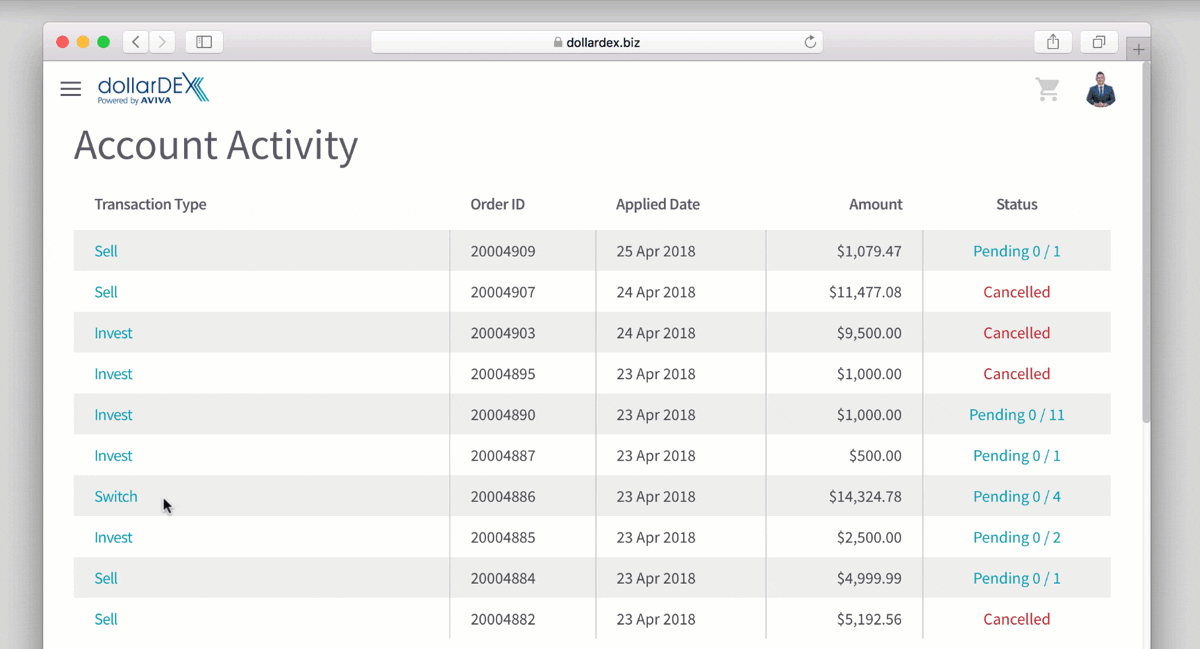Viewport: 1200px width, 649px height.
Task: Select the $11,477.08 amount
Action: [865, 292]
